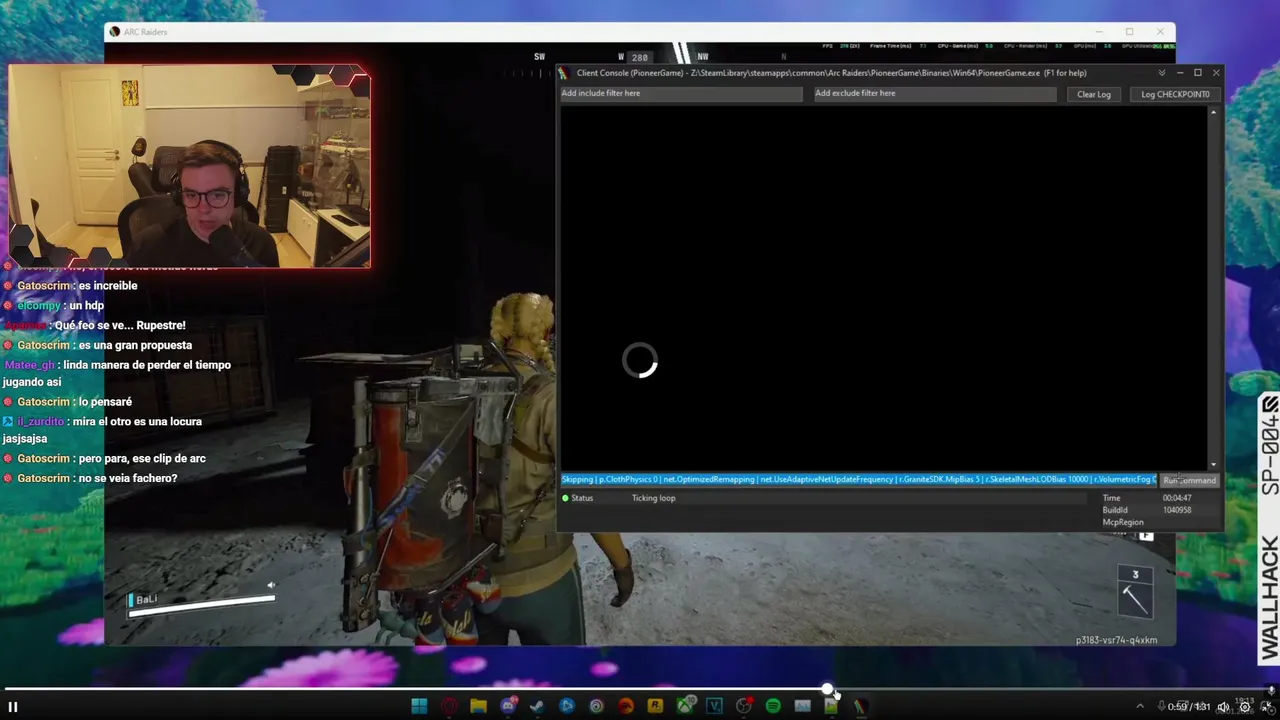The height and width of the screenshot is (720, 1280).
Task: Click the McpRegion label
Action: (x=1123, y=522)
